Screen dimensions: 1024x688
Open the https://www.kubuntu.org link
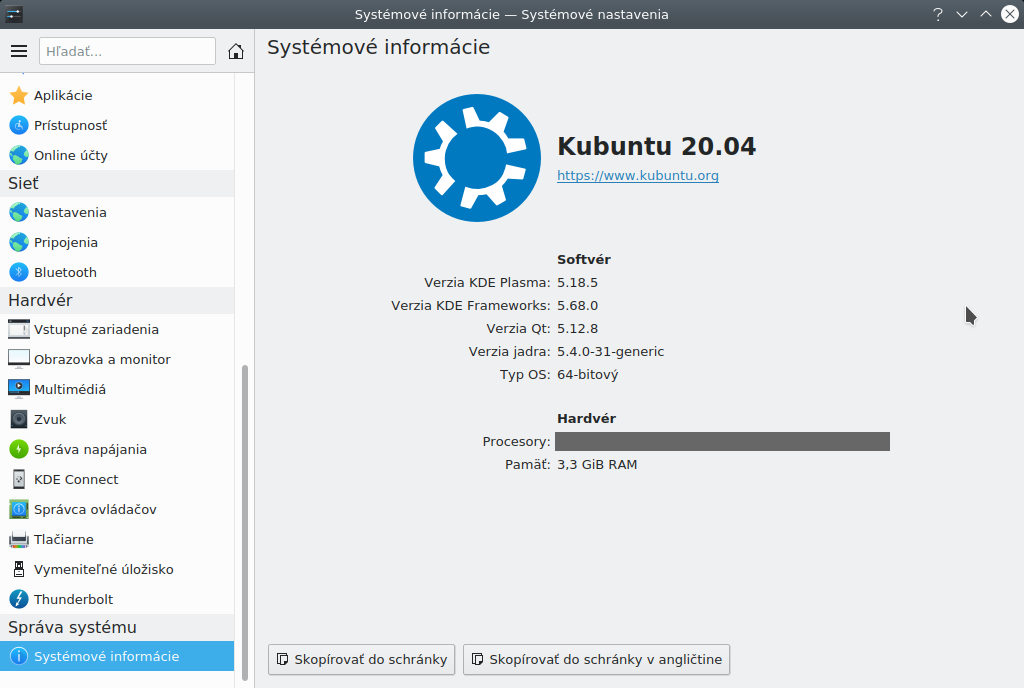(x=637, y=176)
